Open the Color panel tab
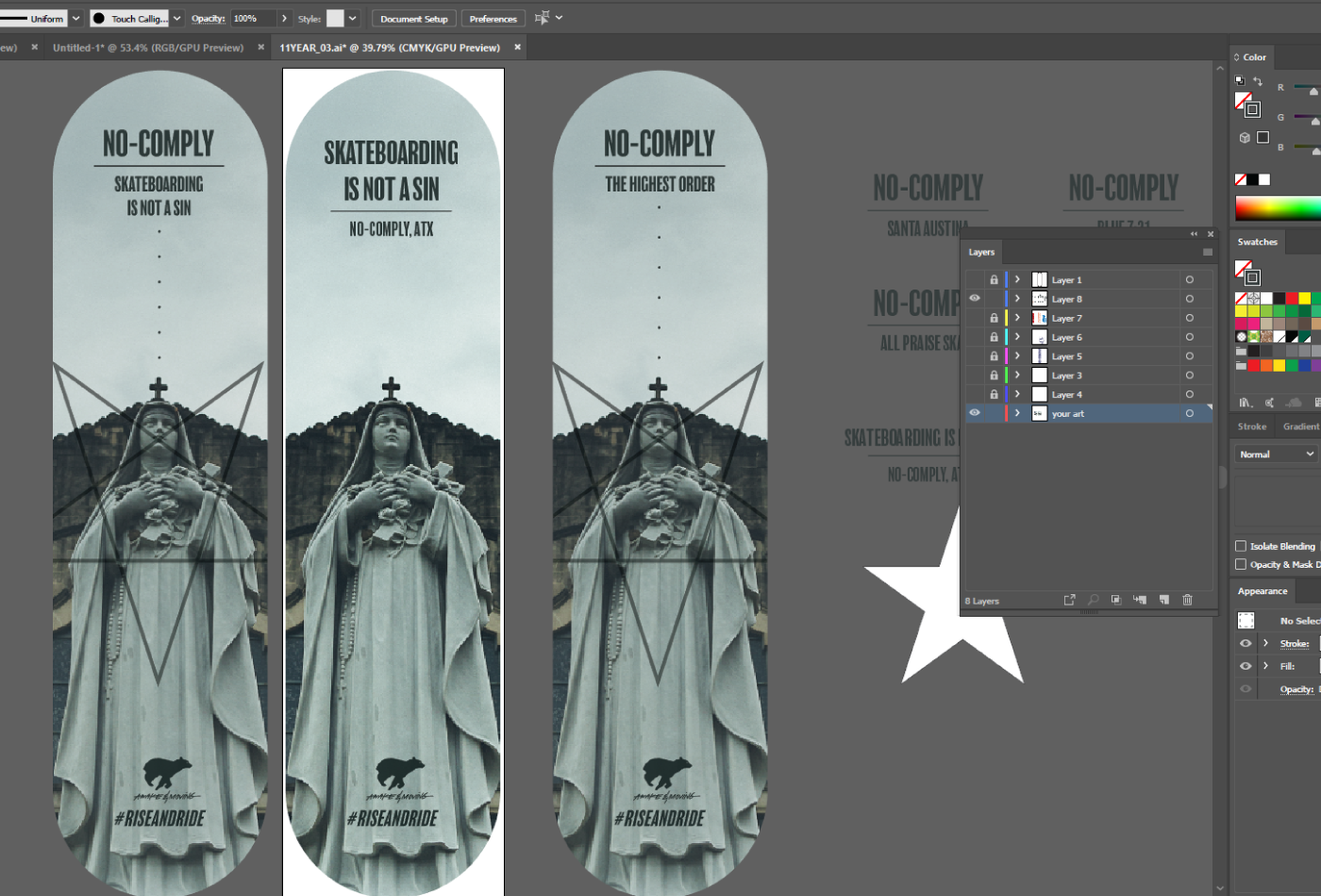Screen dimensions: 1321x896 click(x=1254, y=58)
